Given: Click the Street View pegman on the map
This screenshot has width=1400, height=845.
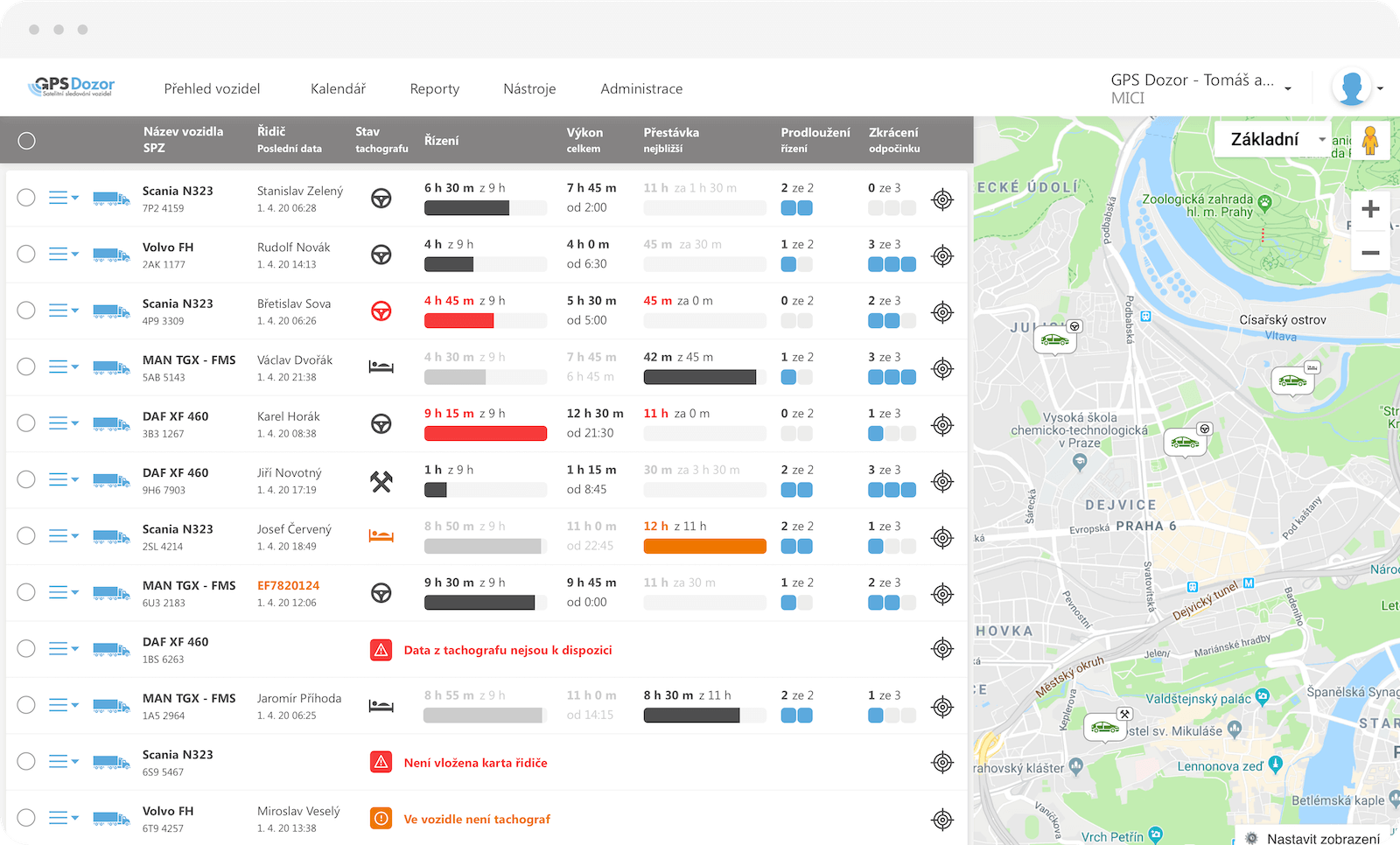Looking at the screenshot, I should [x=1370, y=140].
